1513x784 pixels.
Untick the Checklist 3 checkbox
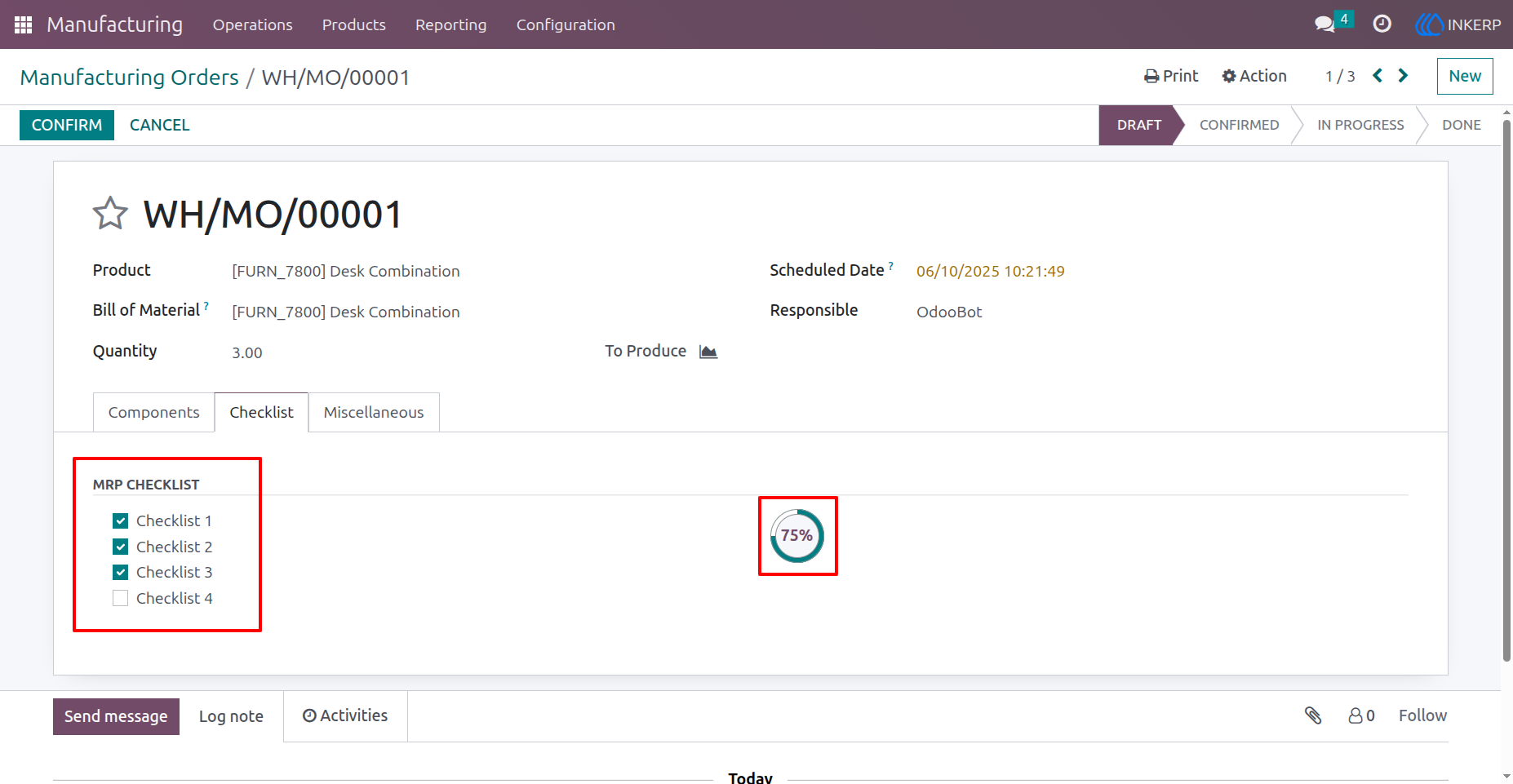pos(121,572)
